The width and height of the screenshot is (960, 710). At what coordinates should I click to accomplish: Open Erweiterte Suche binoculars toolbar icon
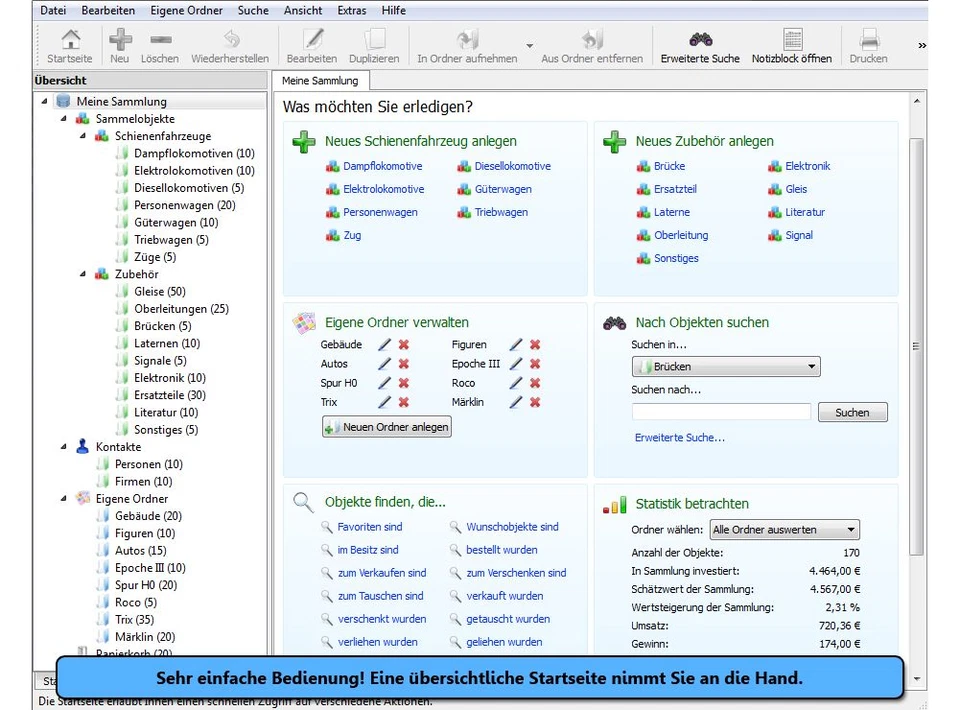(x=700, y=40)
